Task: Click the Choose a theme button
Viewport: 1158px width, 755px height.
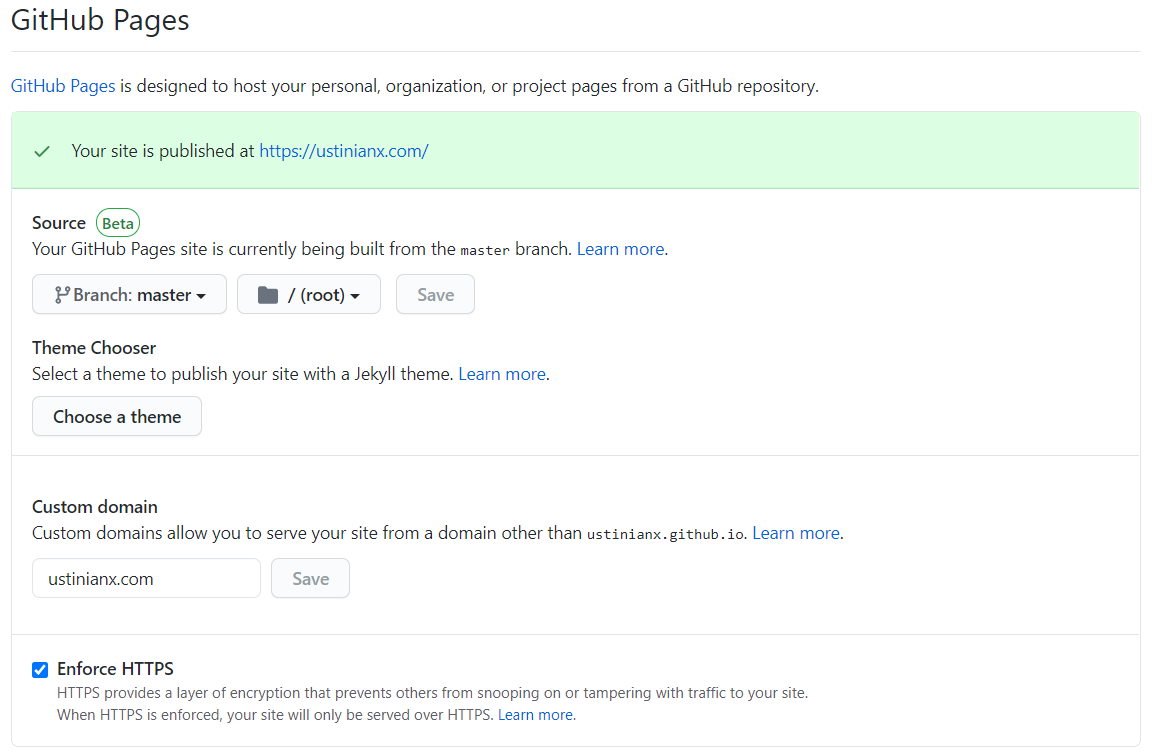Action: [x=117, y=417]
